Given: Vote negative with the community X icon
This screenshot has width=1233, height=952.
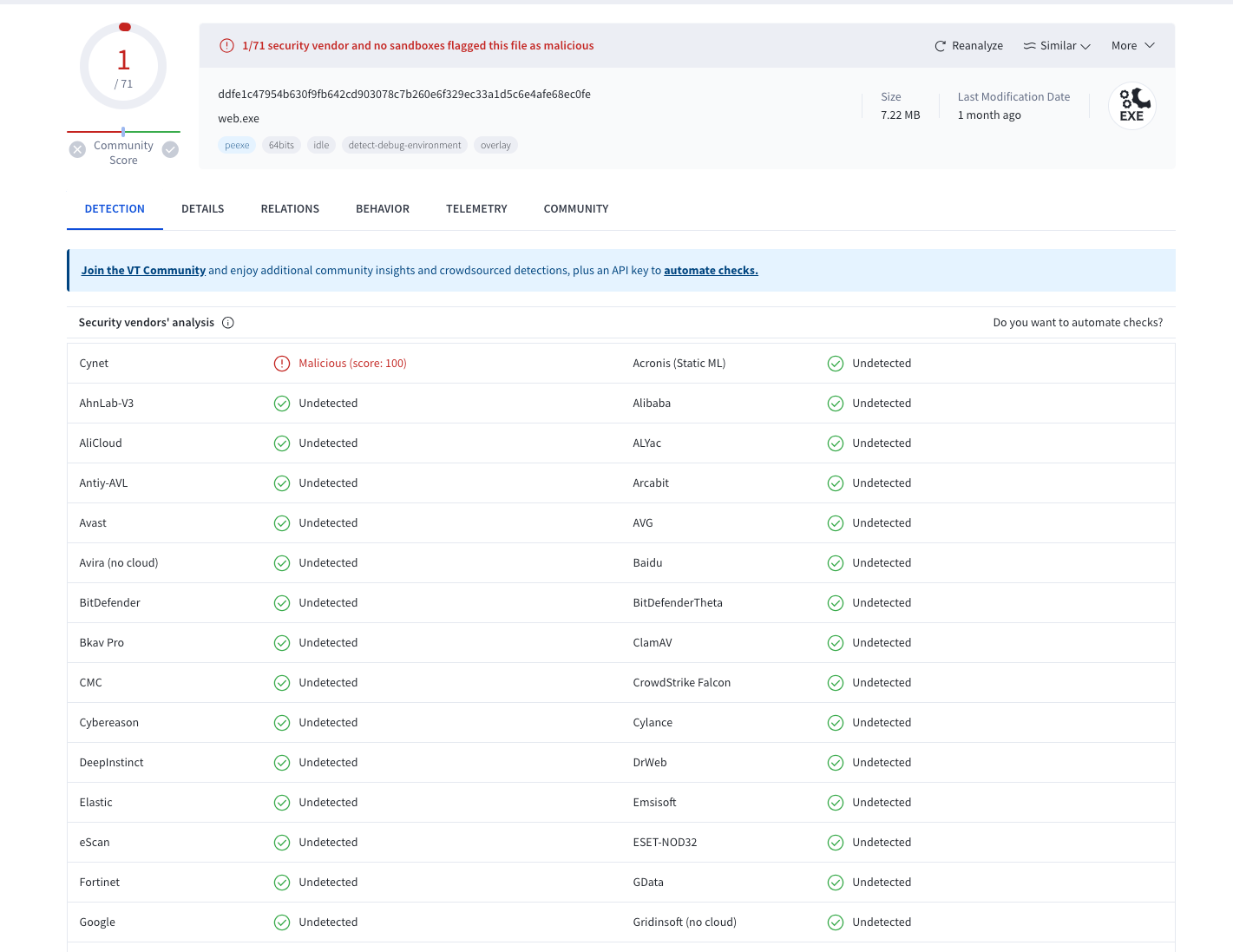Looking at the screenshot, I should [x=77, y=149].
